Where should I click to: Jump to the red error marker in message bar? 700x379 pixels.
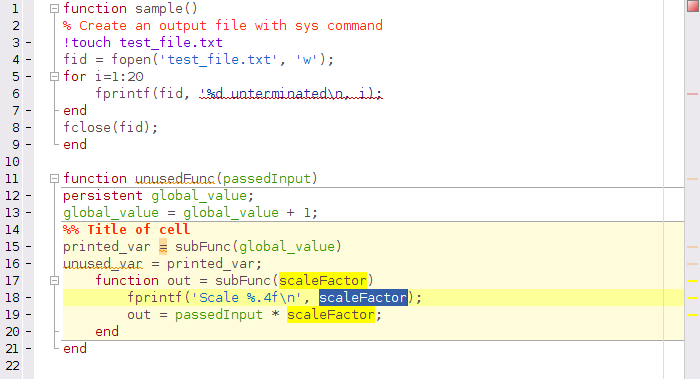(692, 94)
